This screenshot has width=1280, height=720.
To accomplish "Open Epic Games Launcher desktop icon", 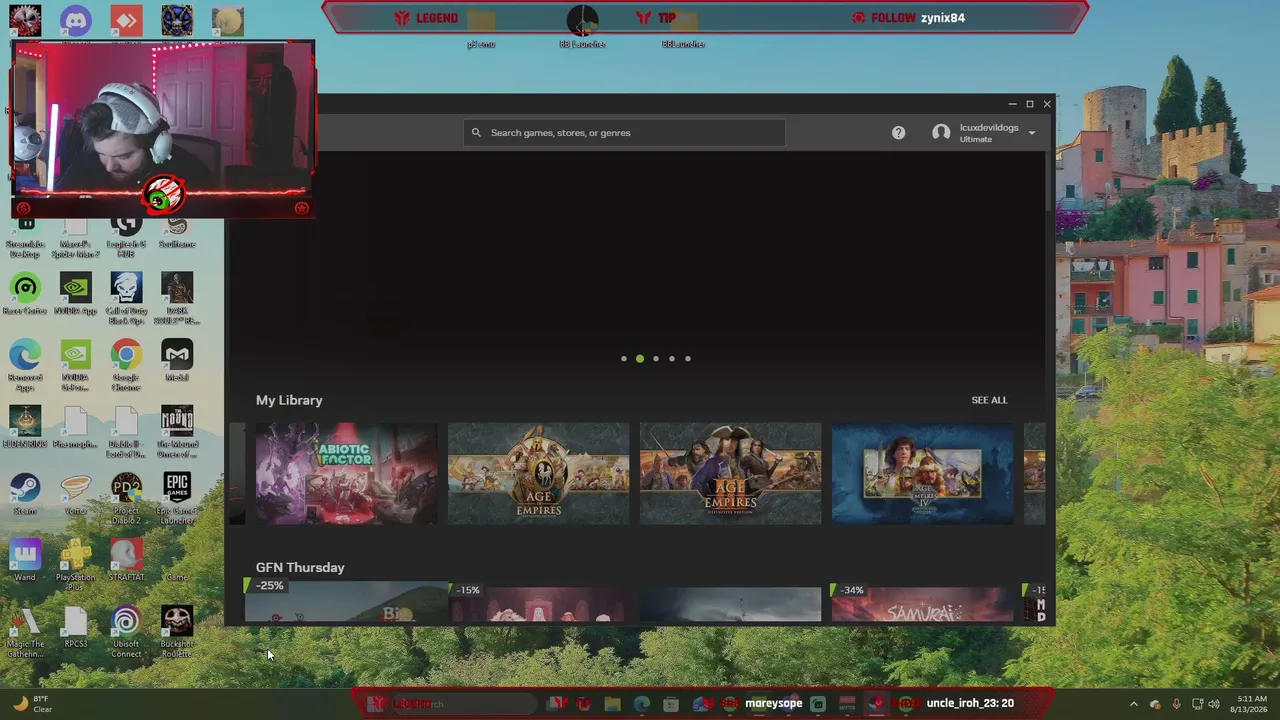I will [177, 498].
